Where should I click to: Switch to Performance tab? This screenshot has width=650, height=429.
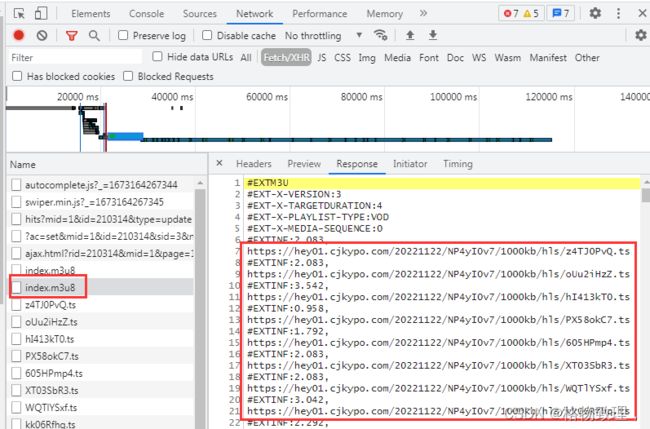point(320,14)
